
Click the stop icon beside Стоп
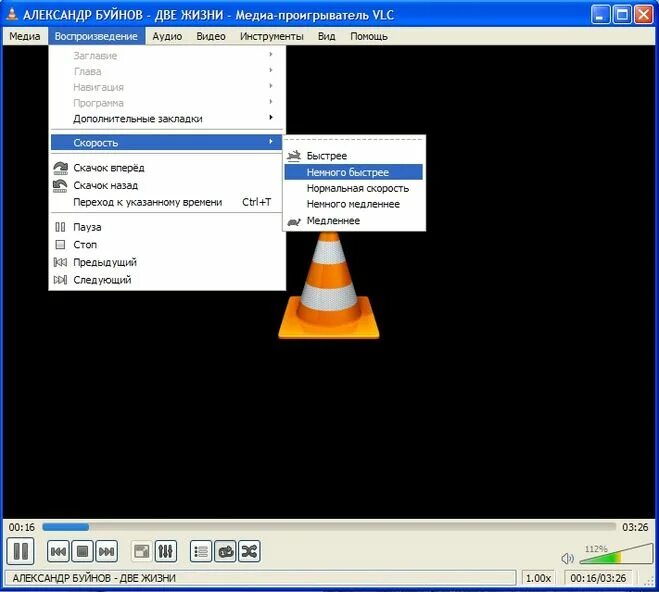(x=60, y=245)
